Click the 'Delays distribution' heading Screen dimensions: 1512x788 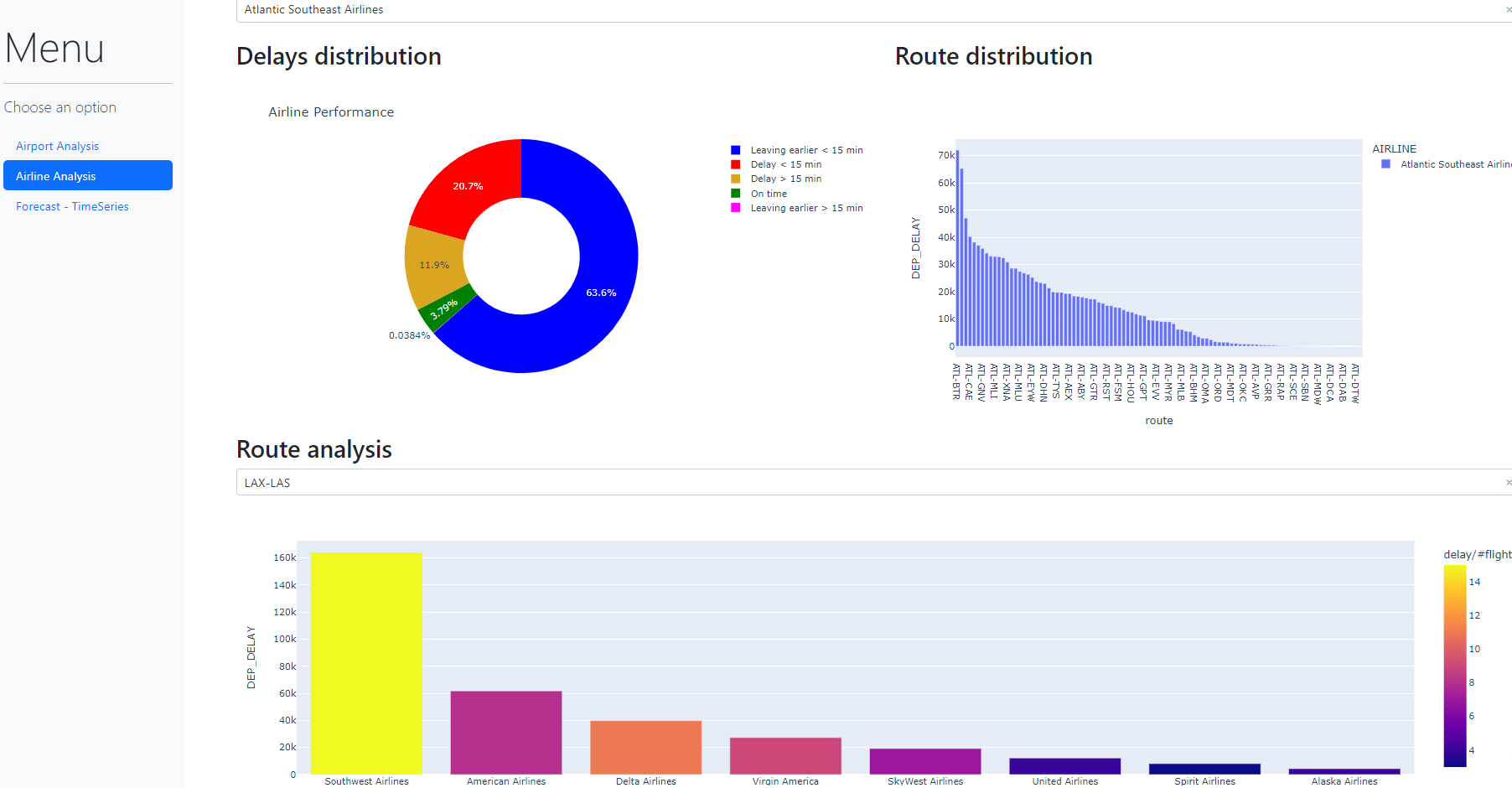pyautogui.click(x=339, y=56)
